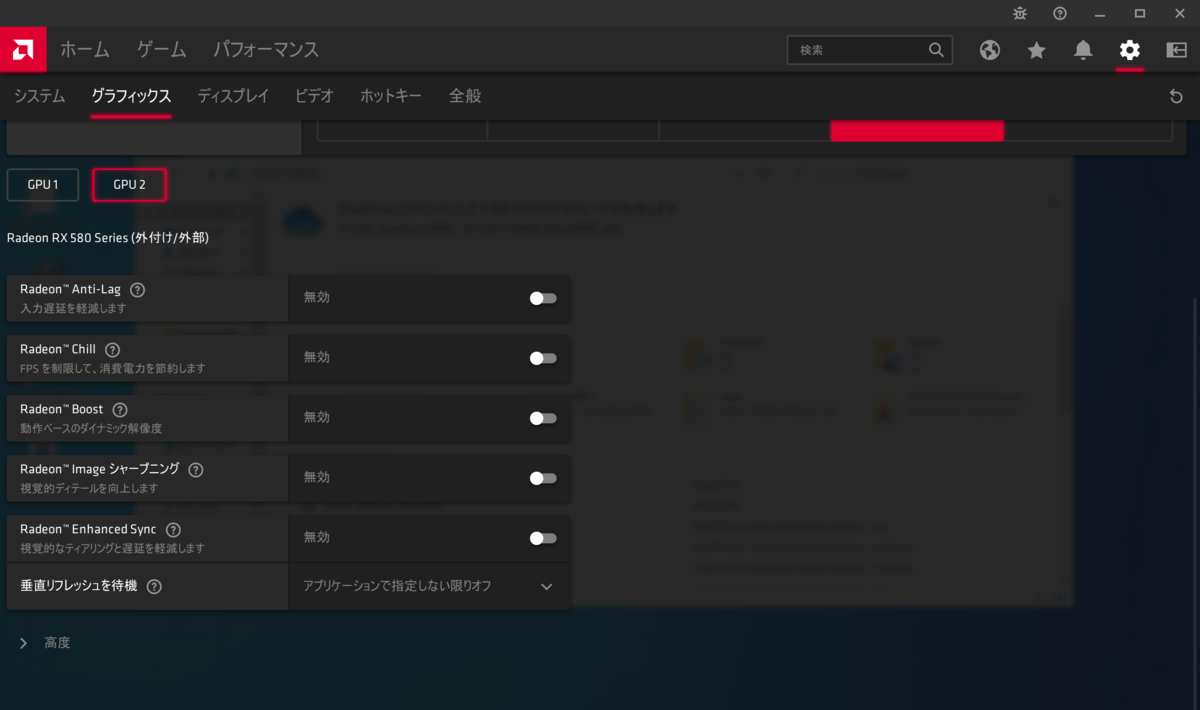Open the bug report icon

click(1020, 13)
